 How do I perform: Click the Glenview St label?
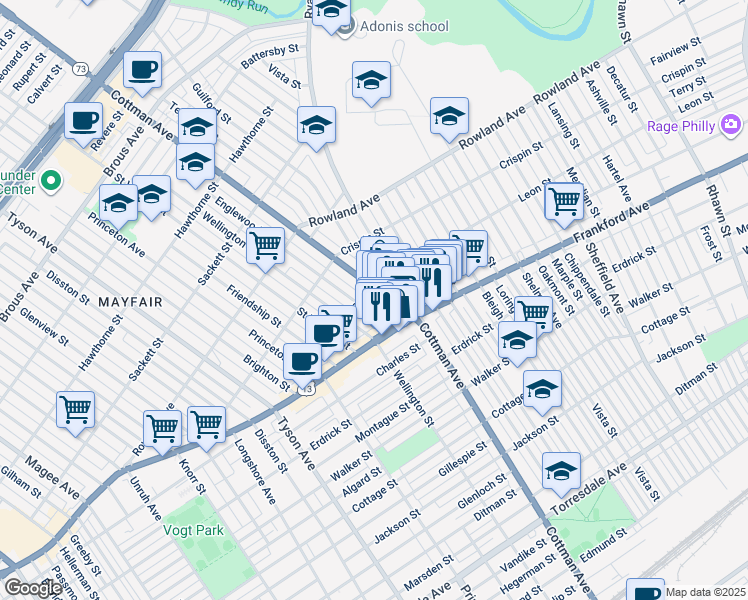point(44,327)
